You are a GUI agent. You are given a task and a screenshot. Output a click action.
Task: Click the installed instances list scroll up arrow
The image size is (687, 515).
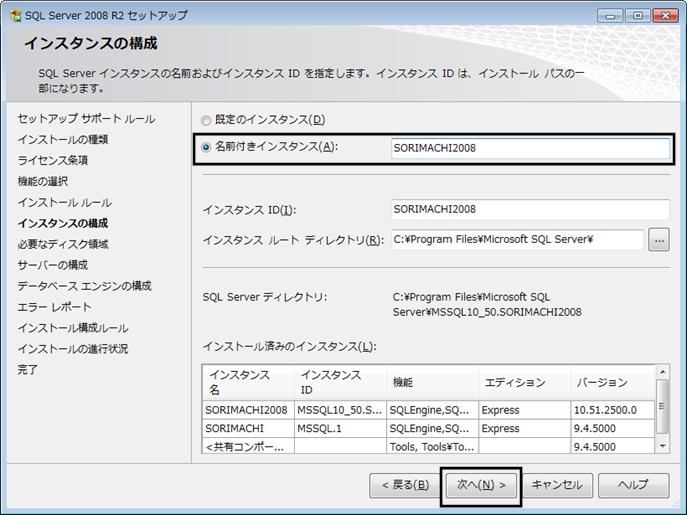pyautogui.click(x=662, y=372)
